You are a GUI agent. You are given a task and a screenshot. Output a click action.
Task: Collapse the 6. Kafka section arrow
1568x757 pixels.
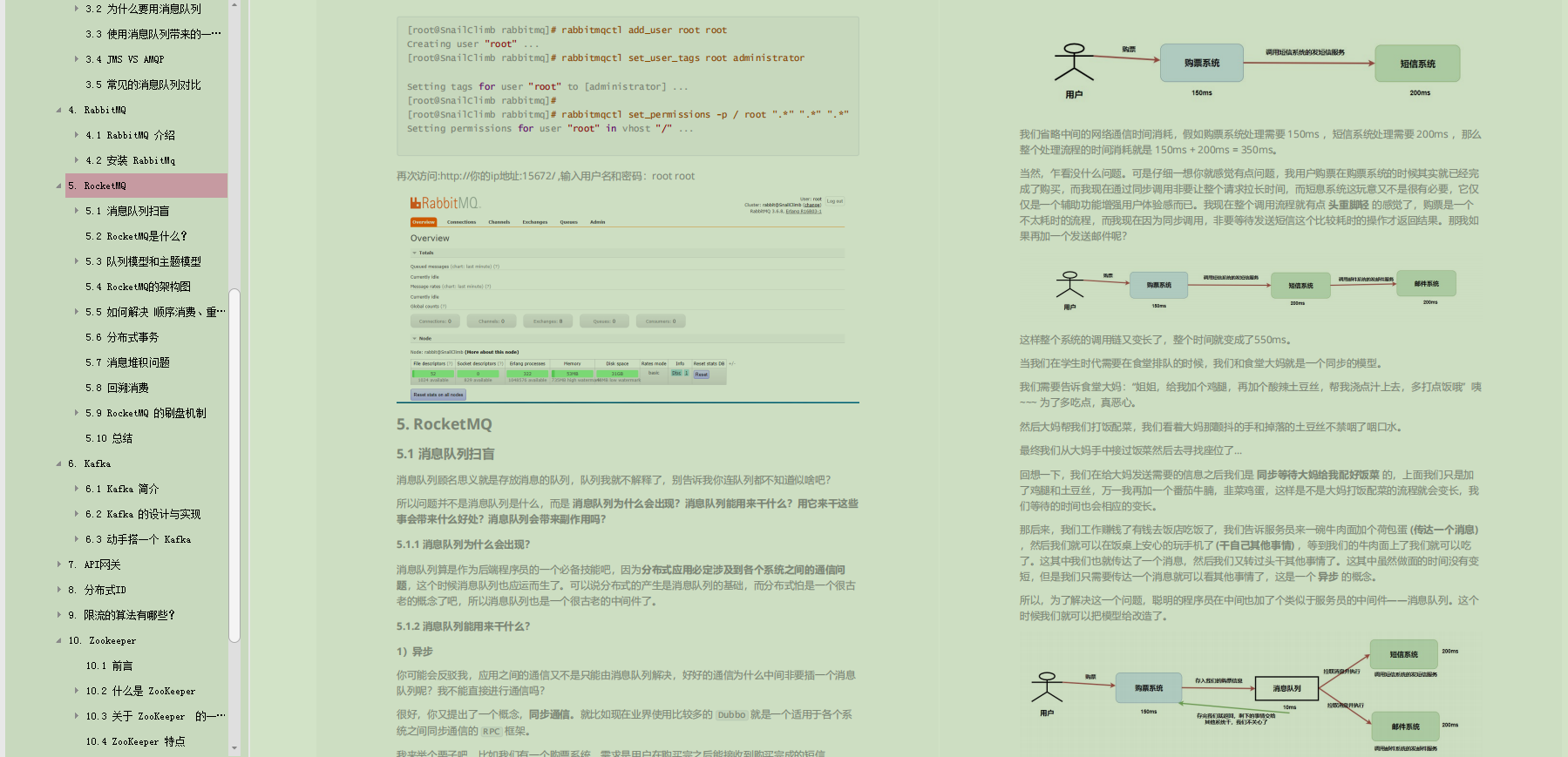coord(59,463)
